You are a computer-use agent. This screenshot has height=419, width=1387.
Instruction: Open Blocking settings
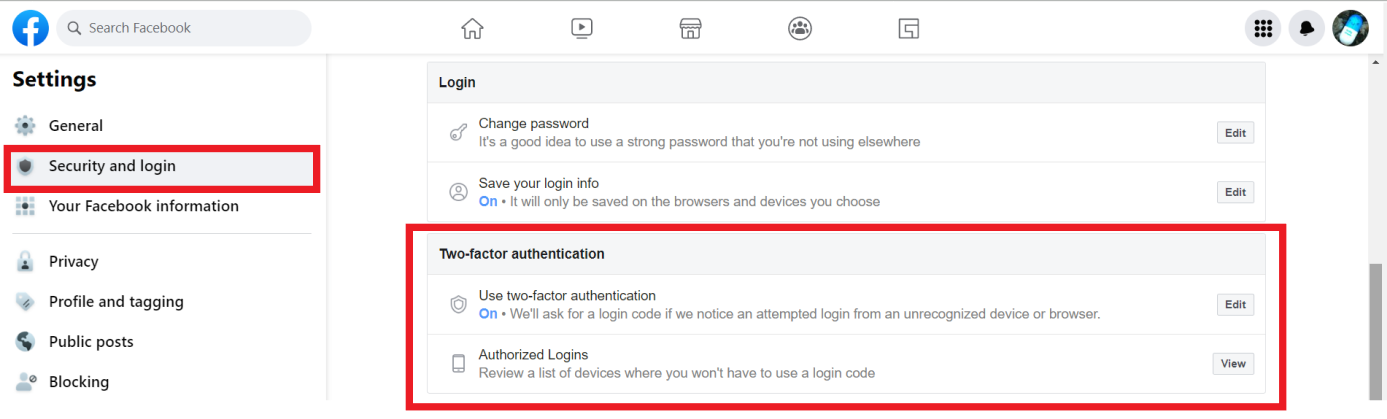(79, 382)
